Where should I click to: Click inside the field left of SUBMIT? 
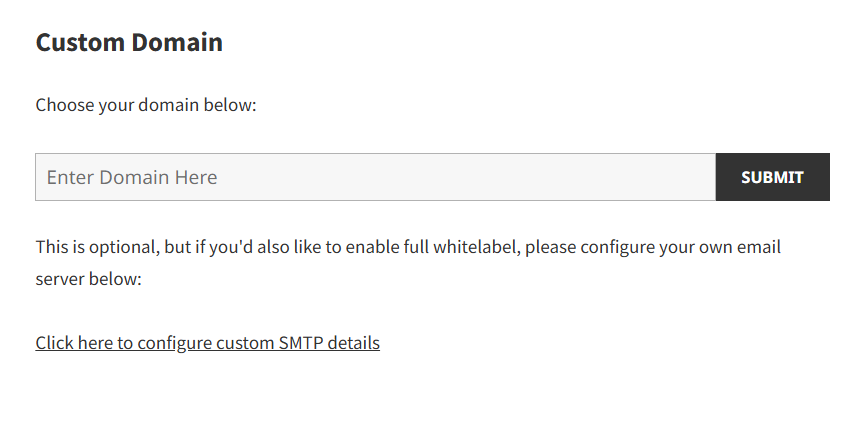point(375,177)
